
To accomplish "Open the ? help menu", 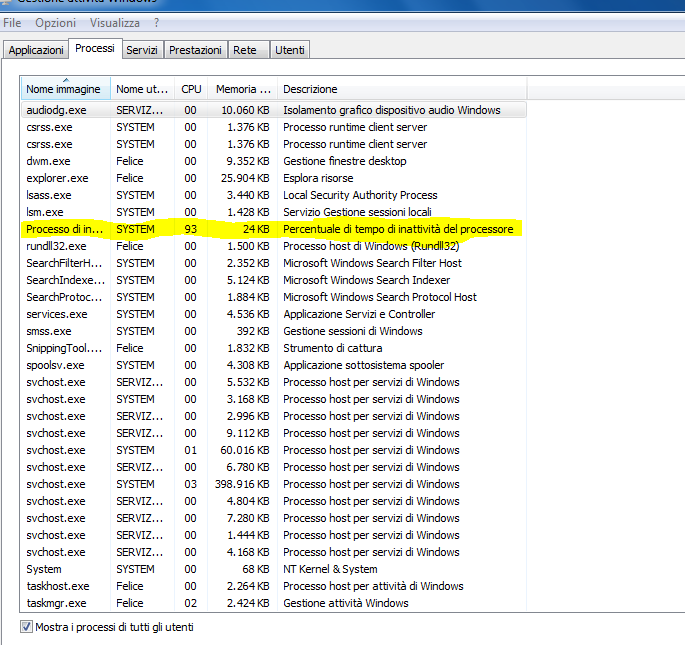I will click(156, 23).
